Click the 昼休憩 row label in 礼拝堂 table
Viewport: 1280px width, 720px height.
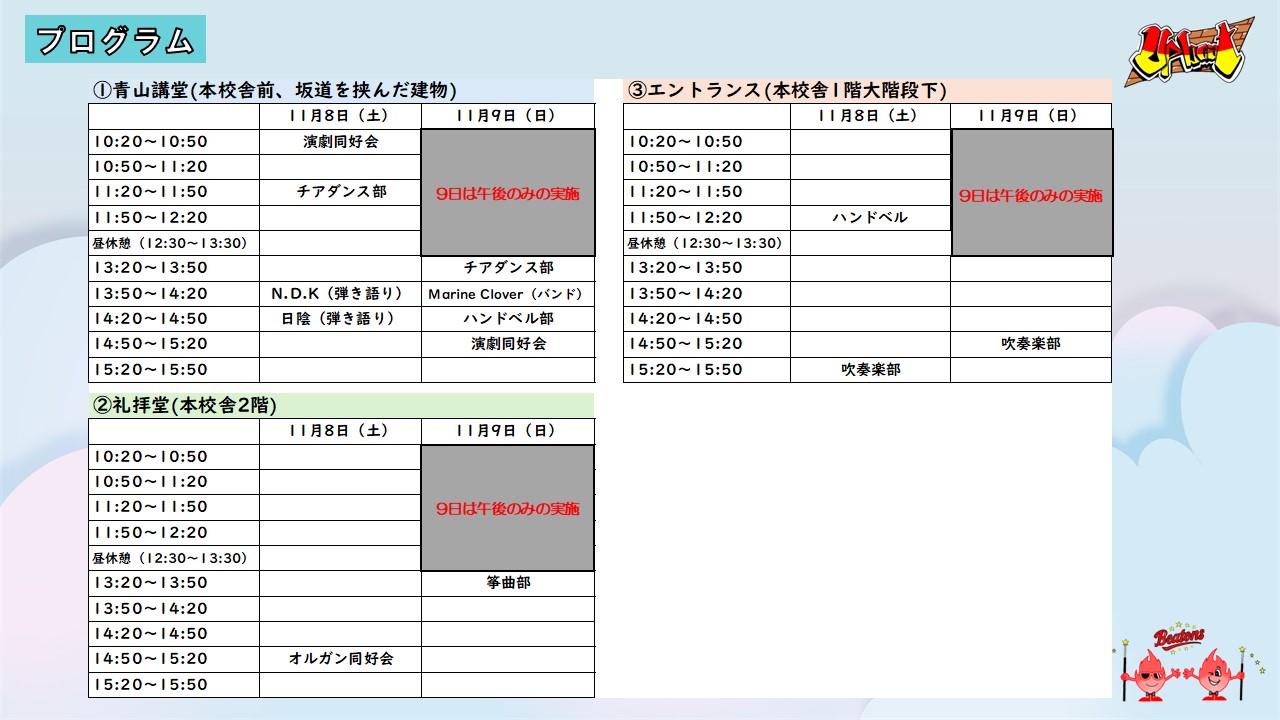click(x=170, y=558)
